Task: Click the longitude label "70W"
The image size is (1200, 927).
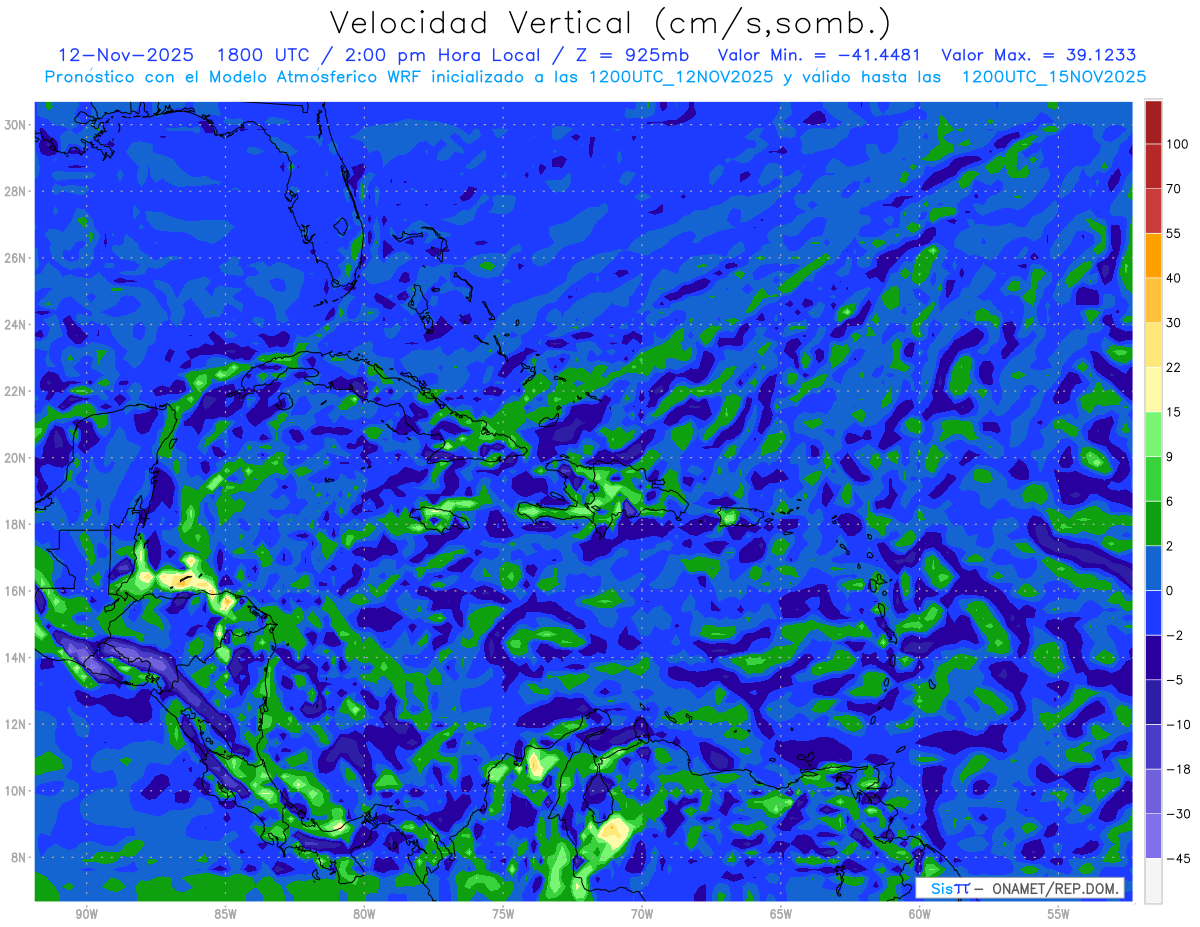Action: tap(642, 914)
